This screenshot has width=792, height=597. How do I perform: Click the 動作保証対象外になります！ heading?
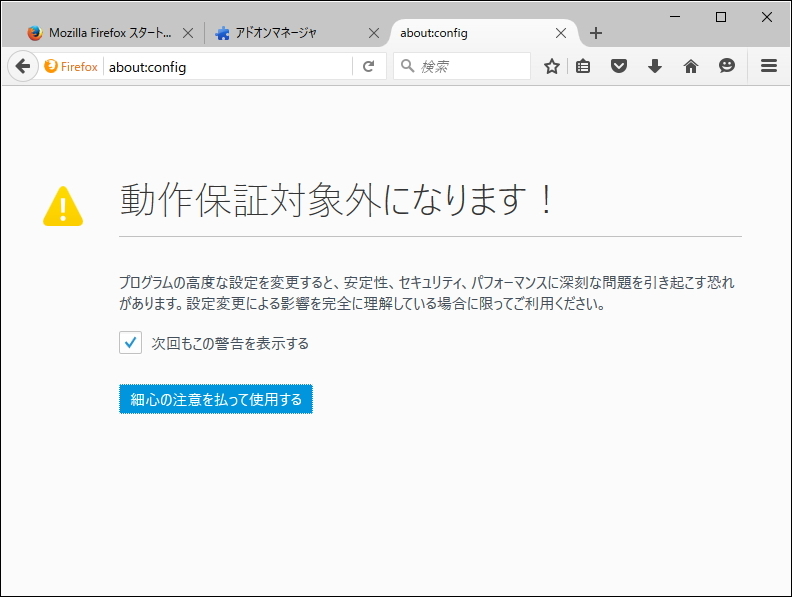point(337,200)
